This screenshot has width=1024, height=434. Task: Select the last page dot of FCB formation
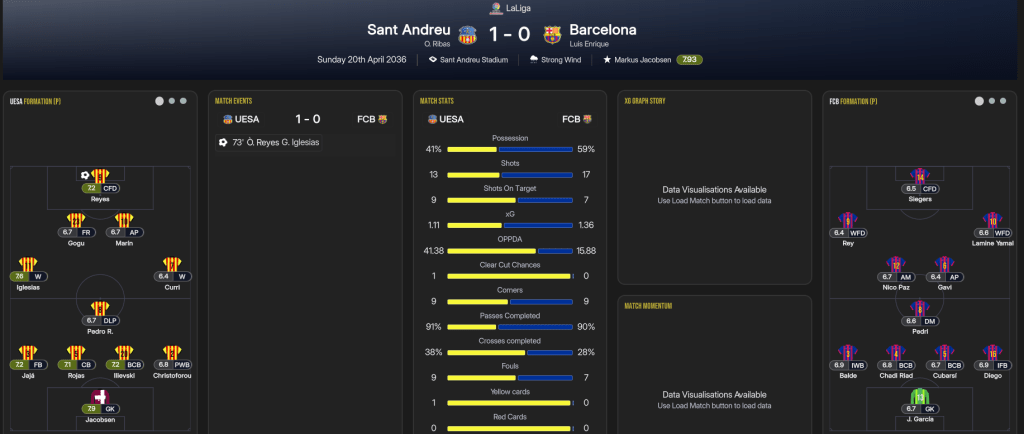[x=1003, y=101]
